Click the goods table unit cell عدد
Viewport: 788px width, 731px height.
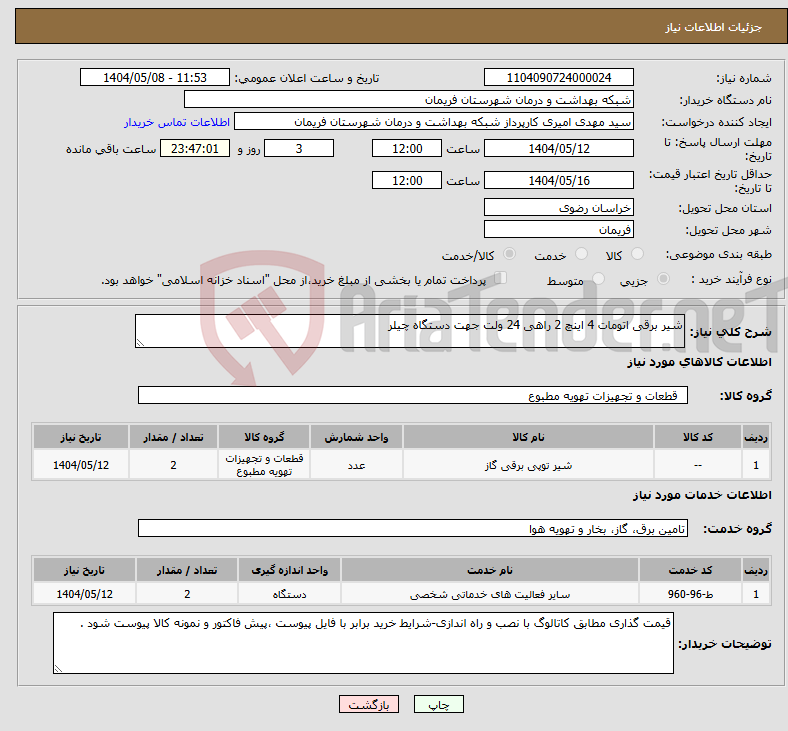356,465
